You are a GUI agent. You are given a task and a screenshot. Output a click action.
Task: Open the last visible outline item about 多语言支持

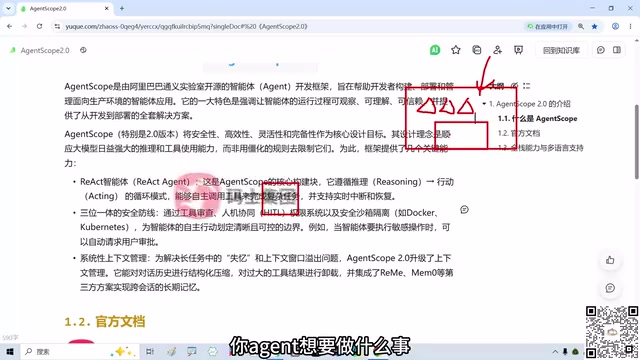541,148
